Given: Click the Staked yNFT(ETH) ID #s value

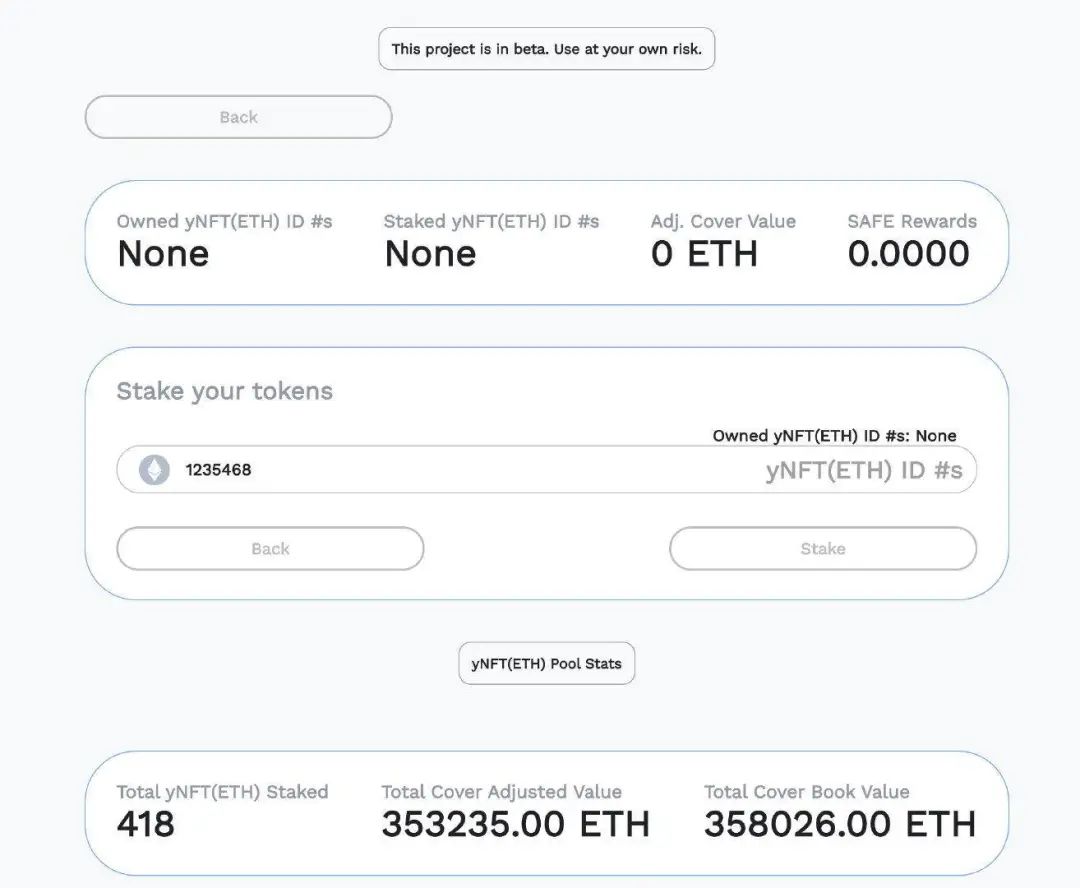Looking at the screenshot, I should pos(429,253).
